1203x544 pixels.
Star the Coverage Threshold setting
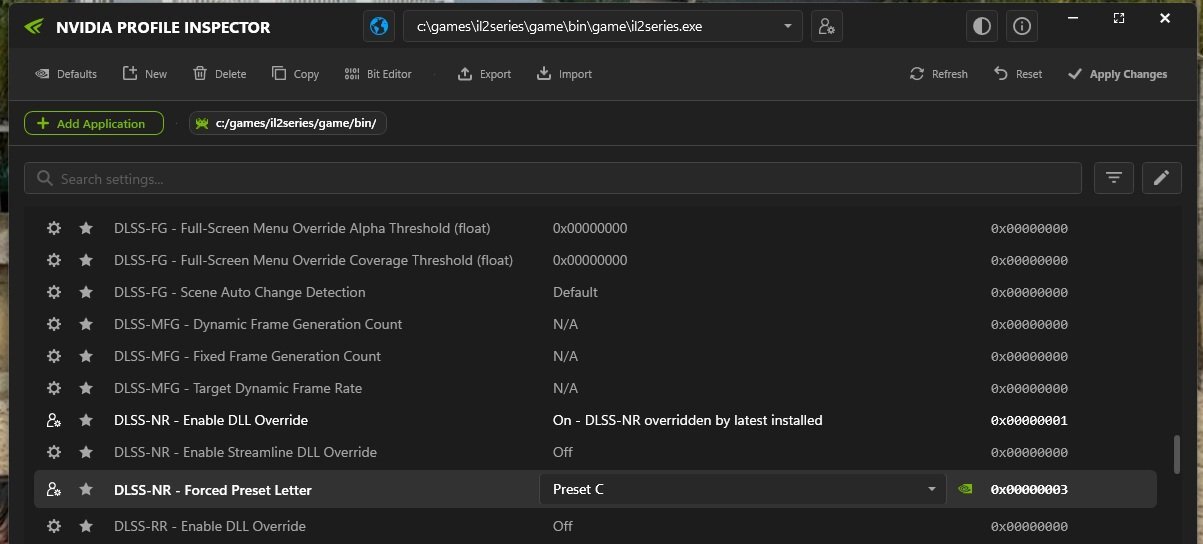pyautogui.click(x=86, y=260)
